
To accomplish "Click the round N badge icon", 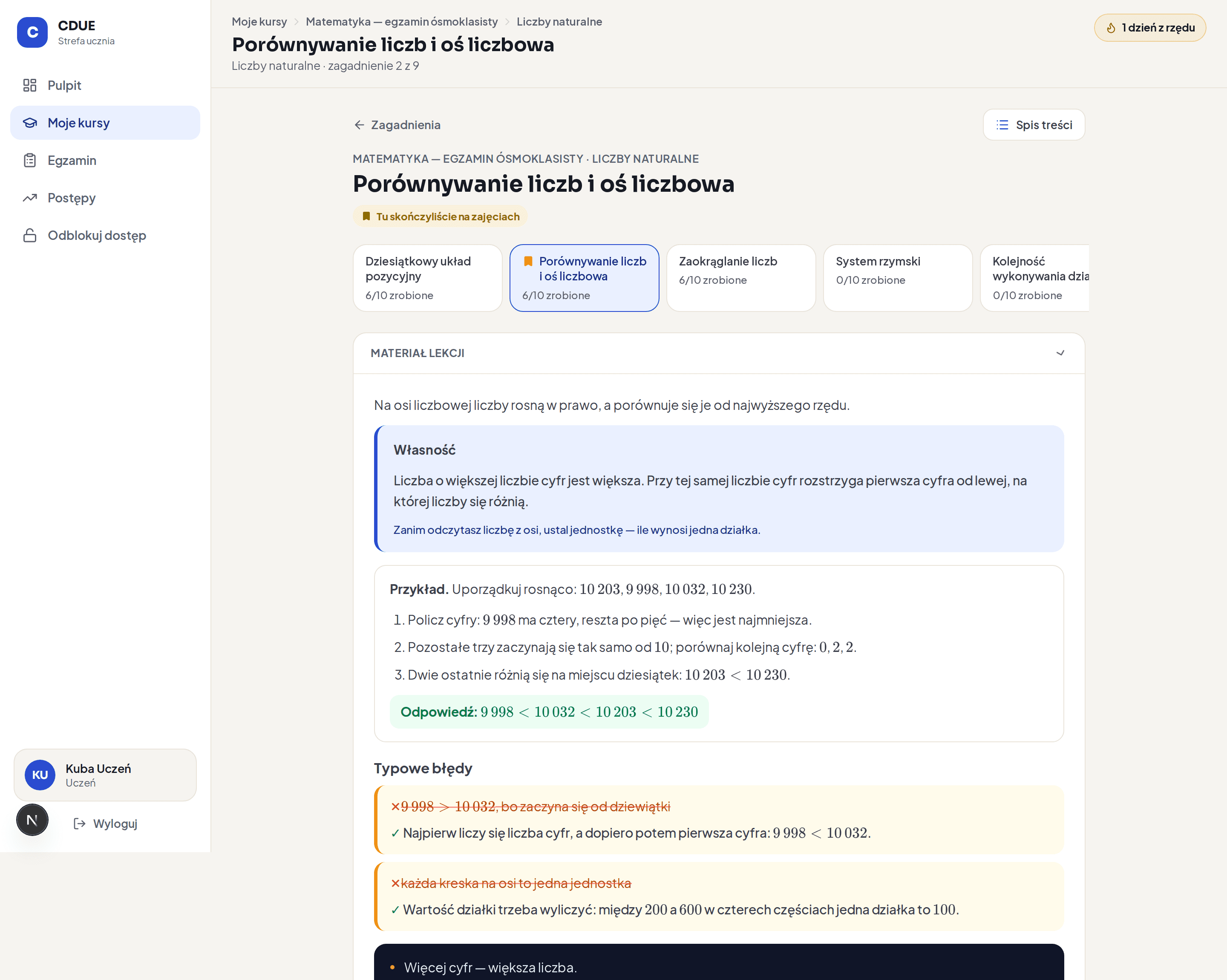I will [x=32, y=819].
